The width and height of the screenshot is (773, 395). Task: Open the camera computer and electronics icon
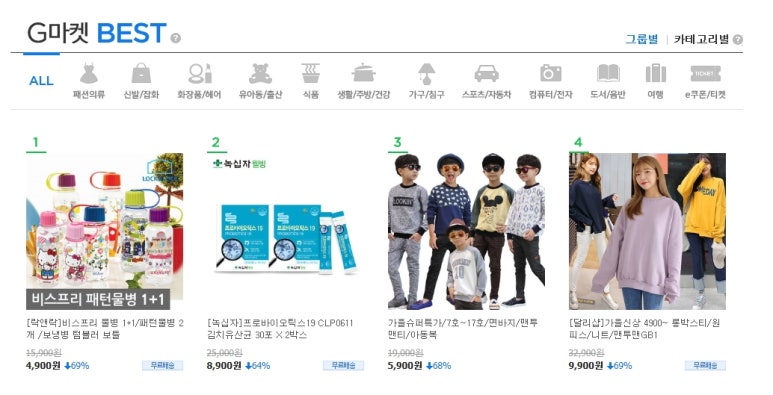point(551,73)
